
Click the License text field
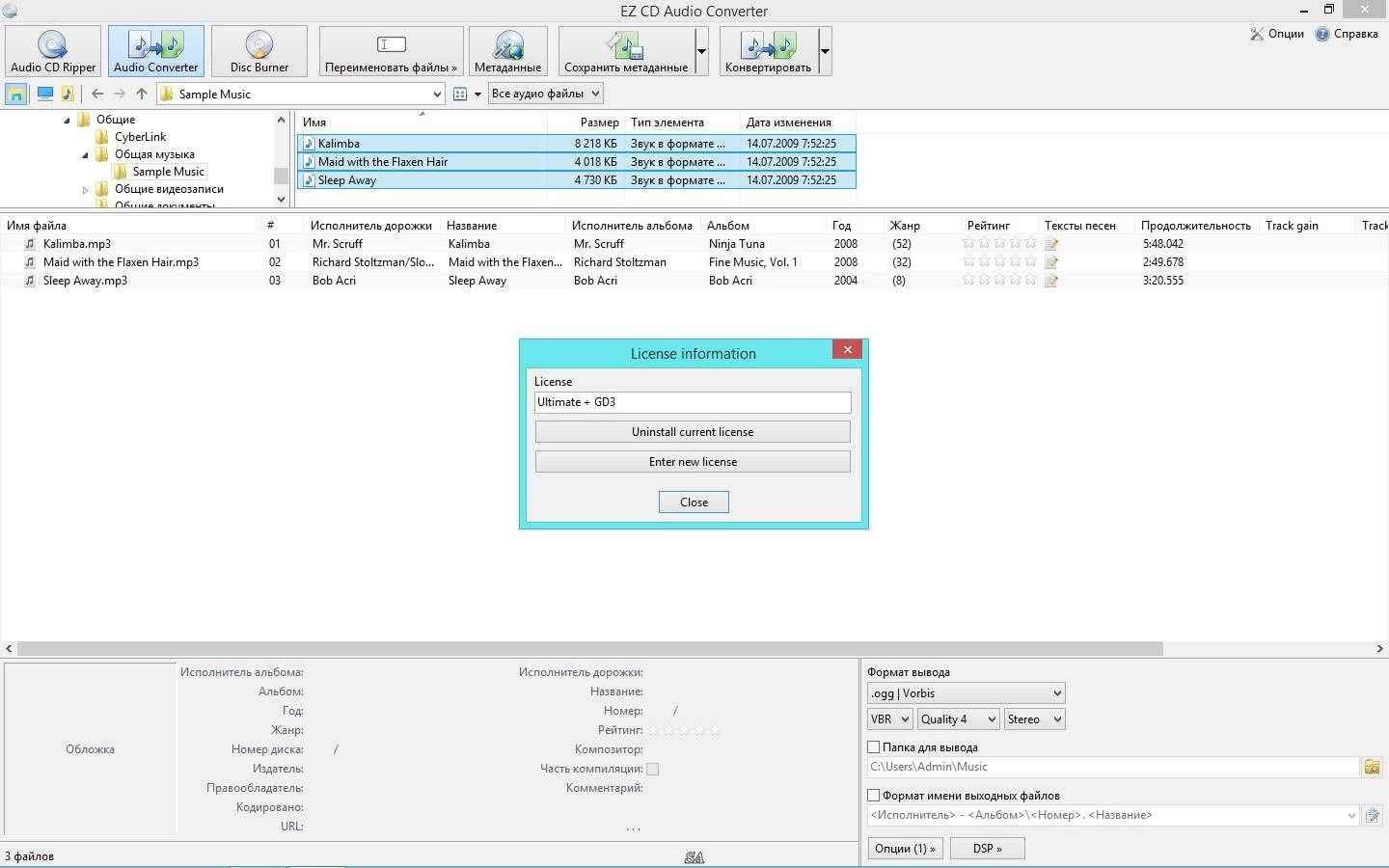(693, 402)
